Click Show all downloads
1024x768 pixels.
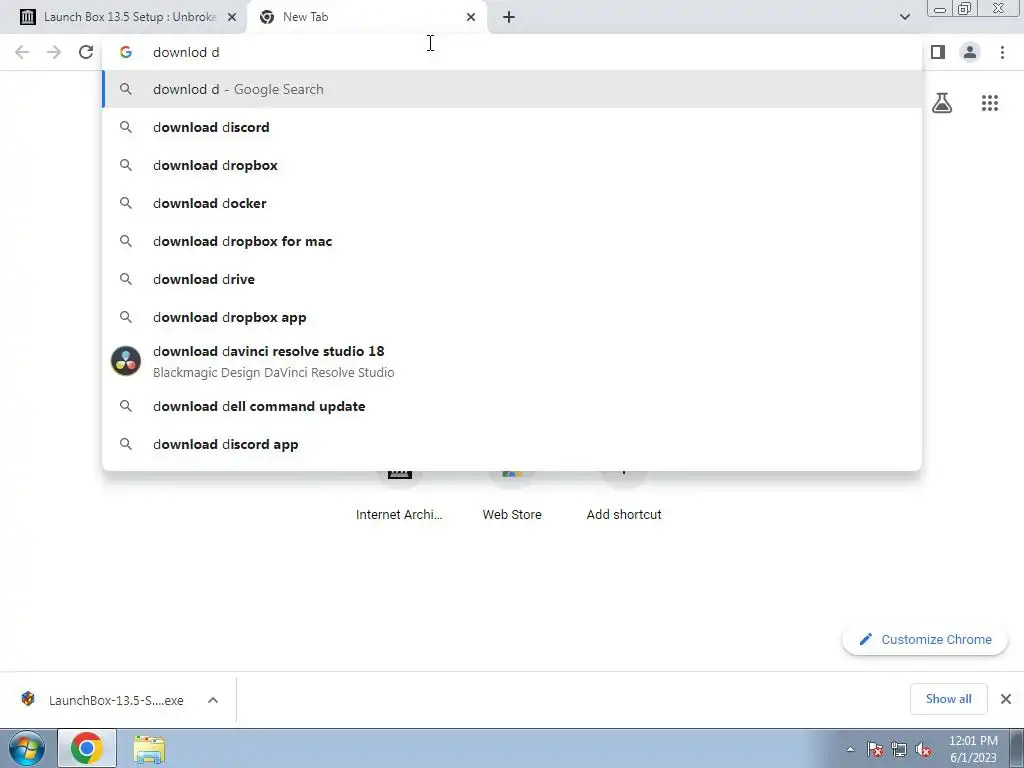(x=948, y=699)
